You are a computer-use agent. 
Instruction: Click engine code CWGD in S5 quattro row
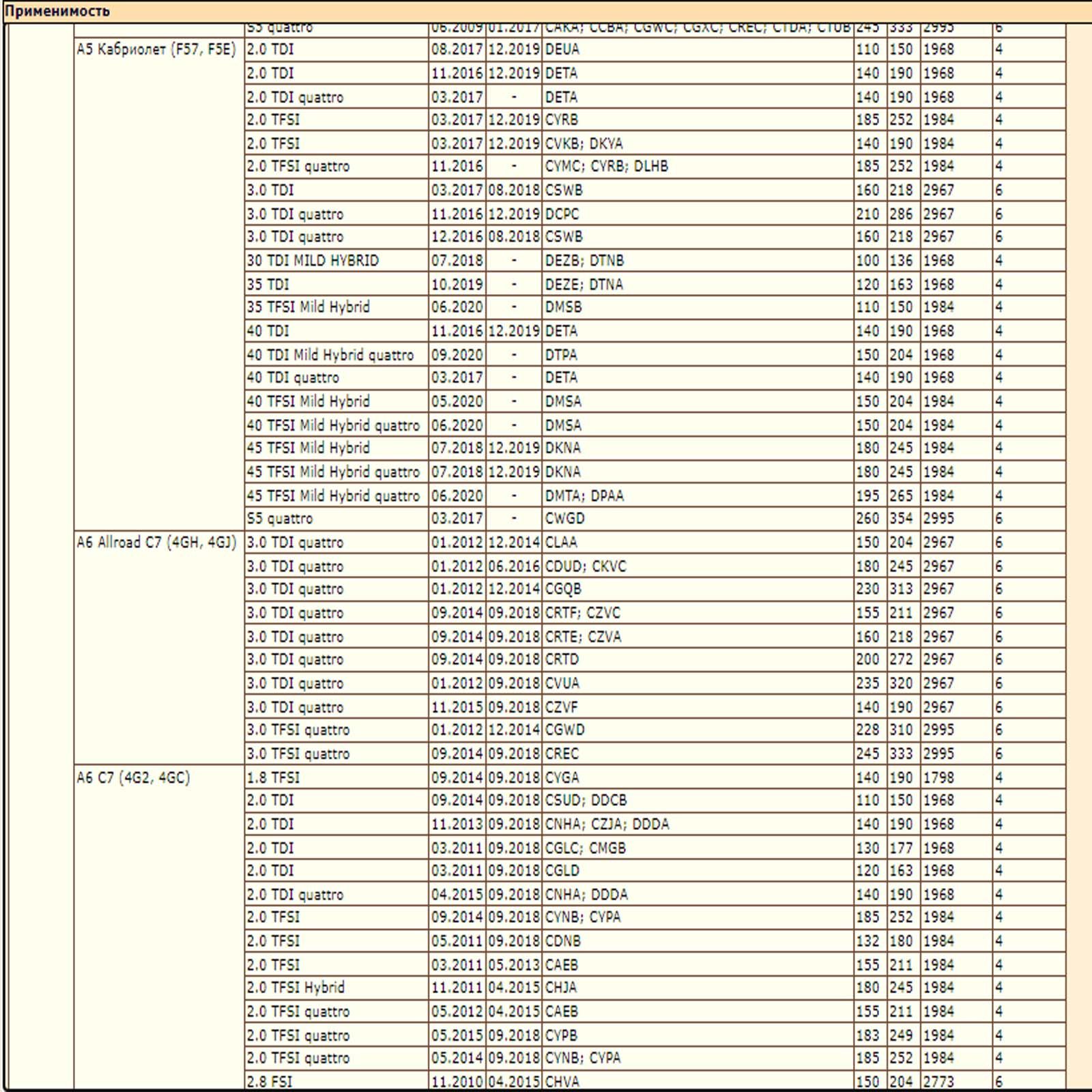click(564, 519)
